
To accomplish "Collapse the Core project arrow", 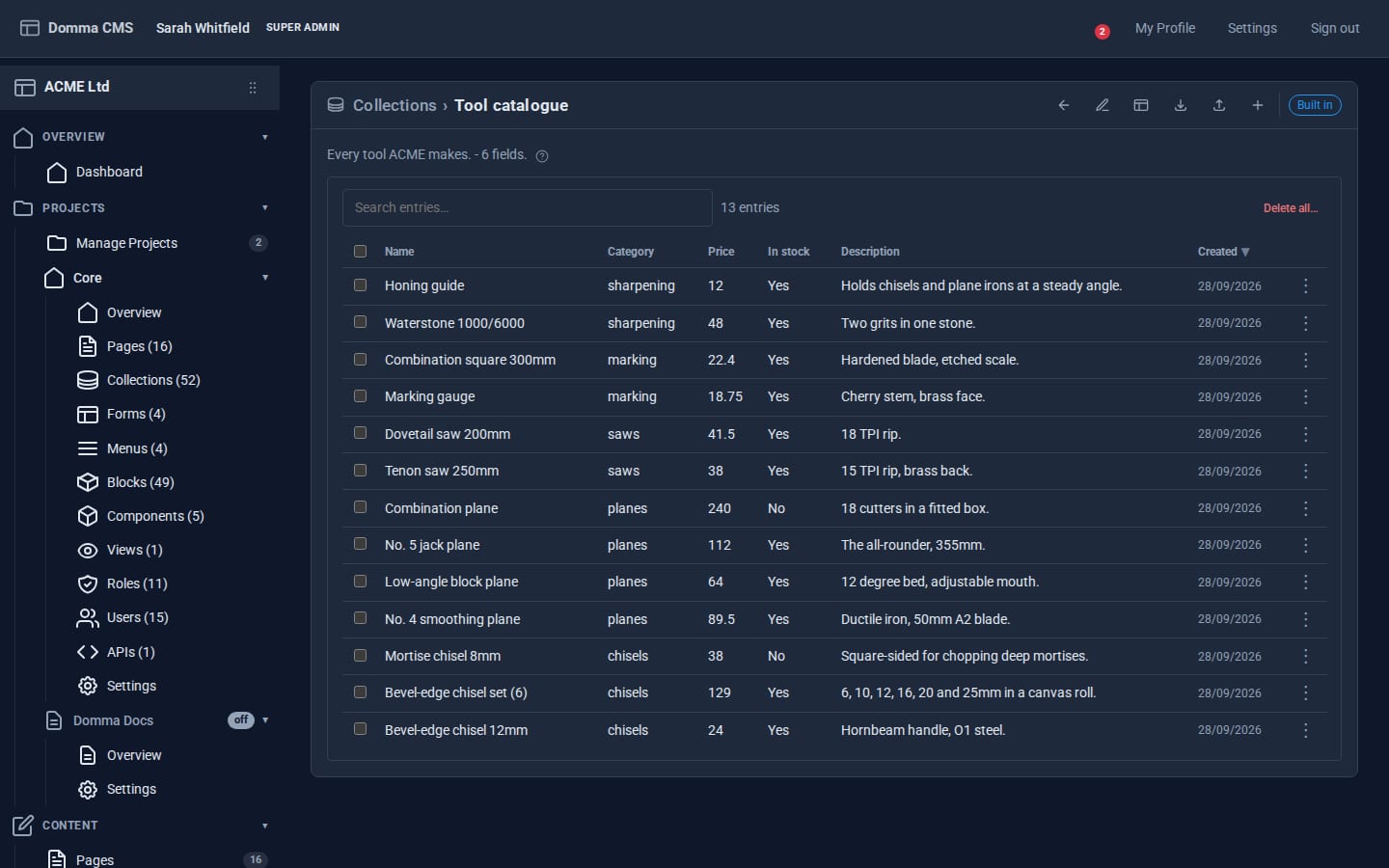I will [265, 278].
